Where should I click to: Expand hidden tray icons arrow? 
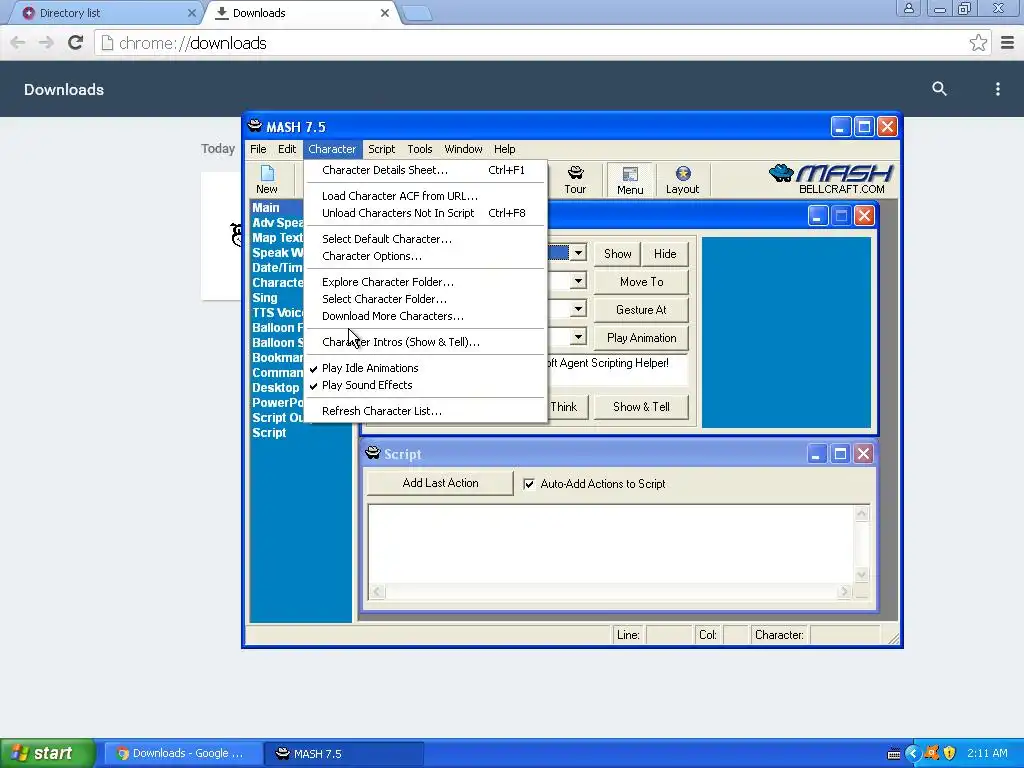coord(912,753)
